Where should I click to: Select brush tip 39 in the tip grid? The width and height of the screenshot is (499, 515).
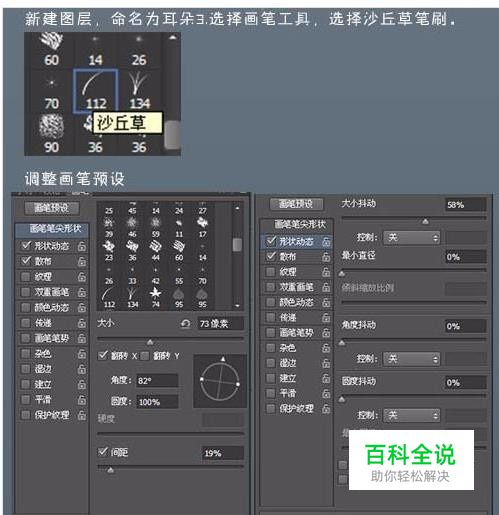[x=109, y=228]
